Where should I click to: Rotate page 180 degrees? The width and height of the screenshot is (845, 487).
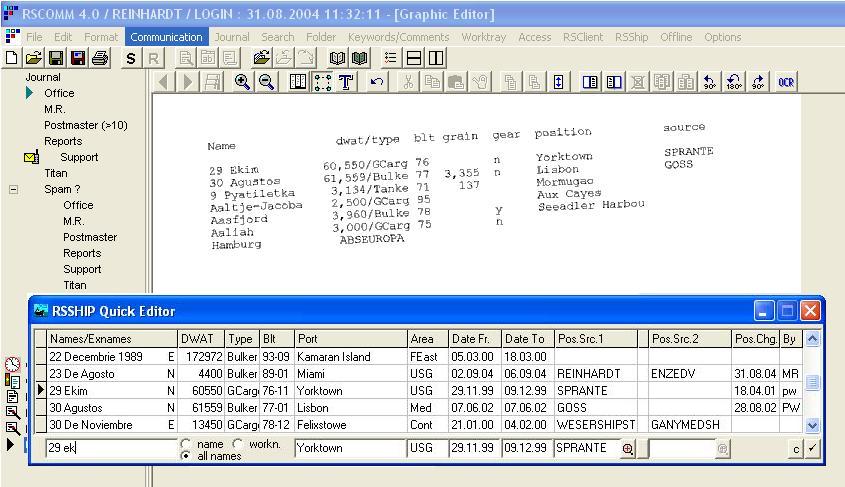pyautogui.click(x=734, y=82)
